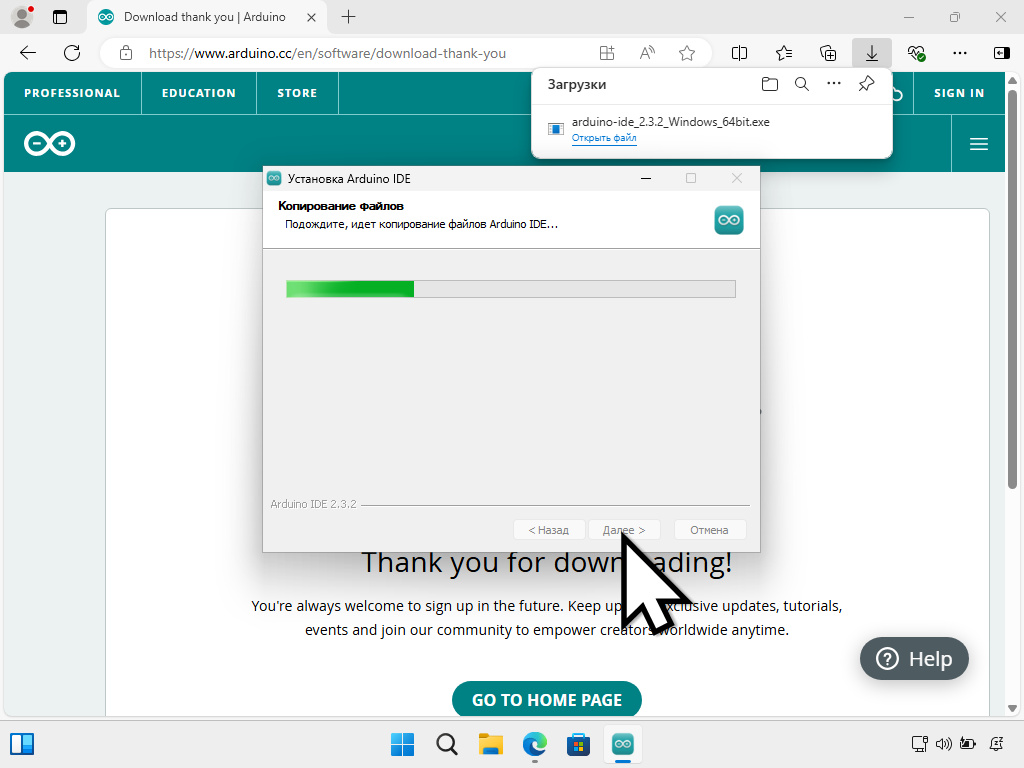Open the STORE site section
The width and height of the screenshot is (1024, 768).
point(297,93)
